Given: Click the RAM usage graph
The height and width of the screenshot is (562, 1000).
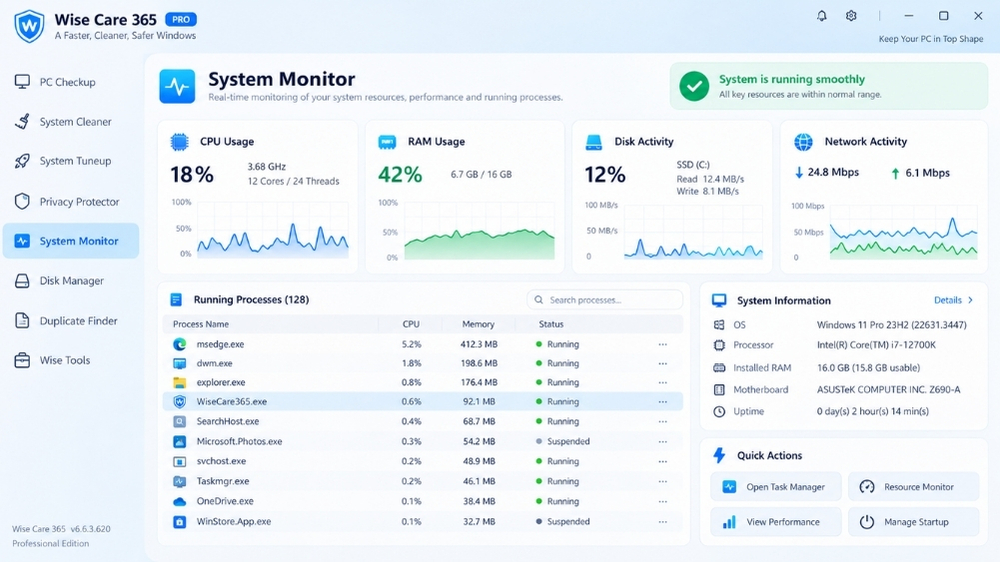Looking at the screenshot, I should 479,231.
